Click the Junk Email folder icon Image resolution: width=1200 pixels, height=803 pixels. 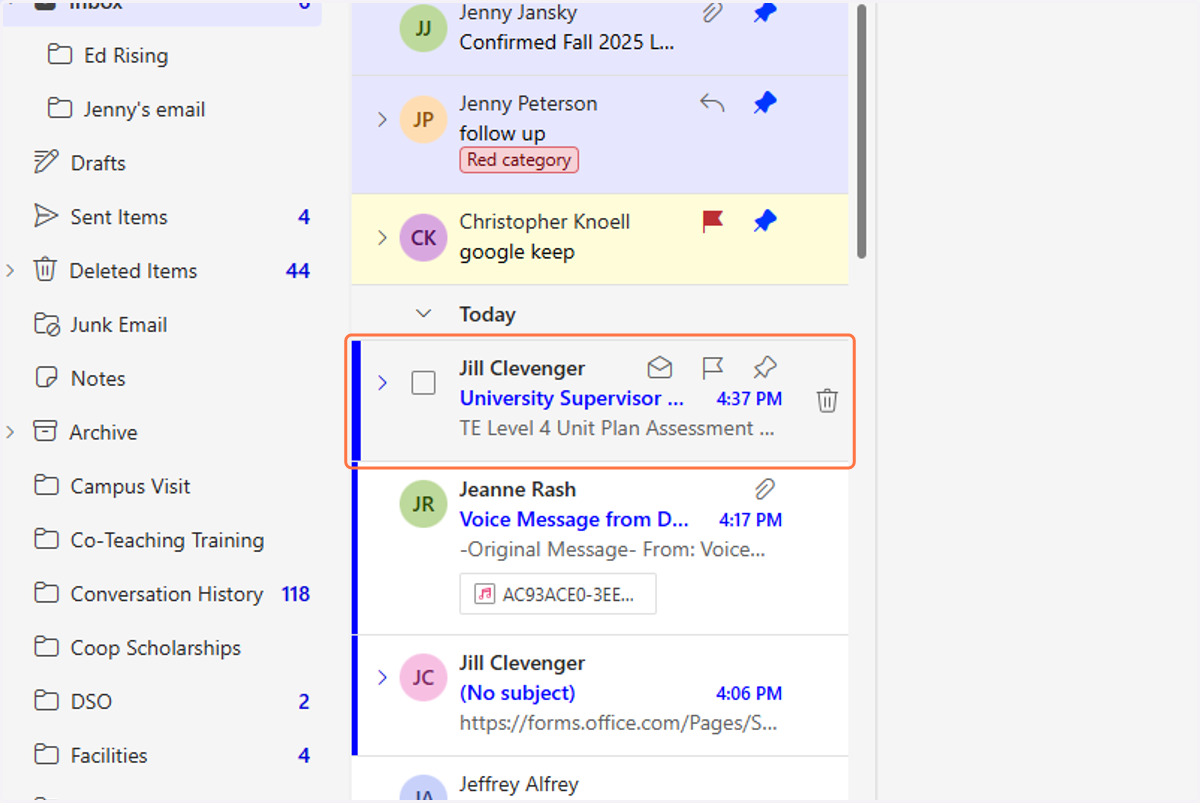point(46,324)
